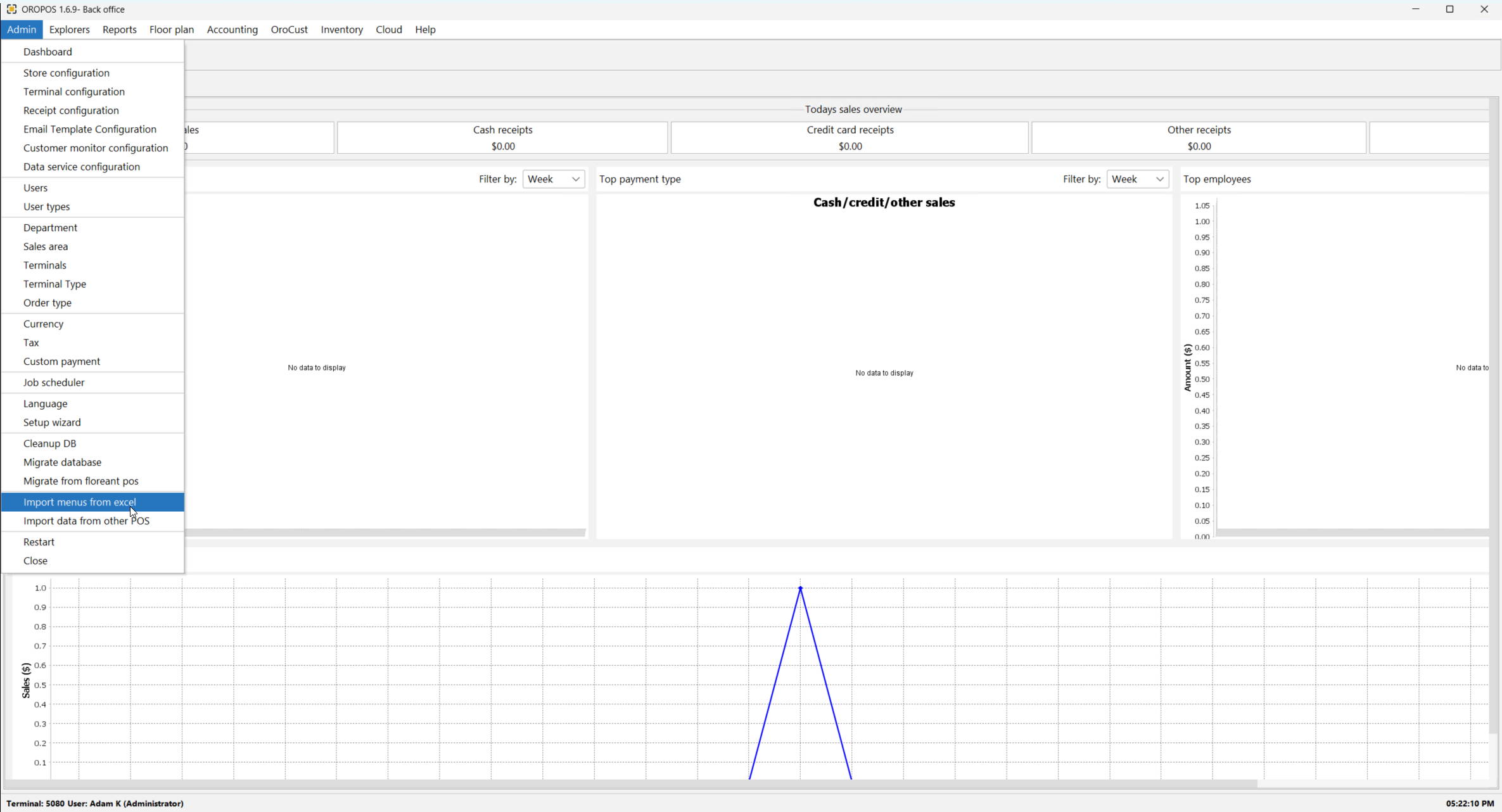
Task: Open the Explorers menu
Action: point(70,30)
